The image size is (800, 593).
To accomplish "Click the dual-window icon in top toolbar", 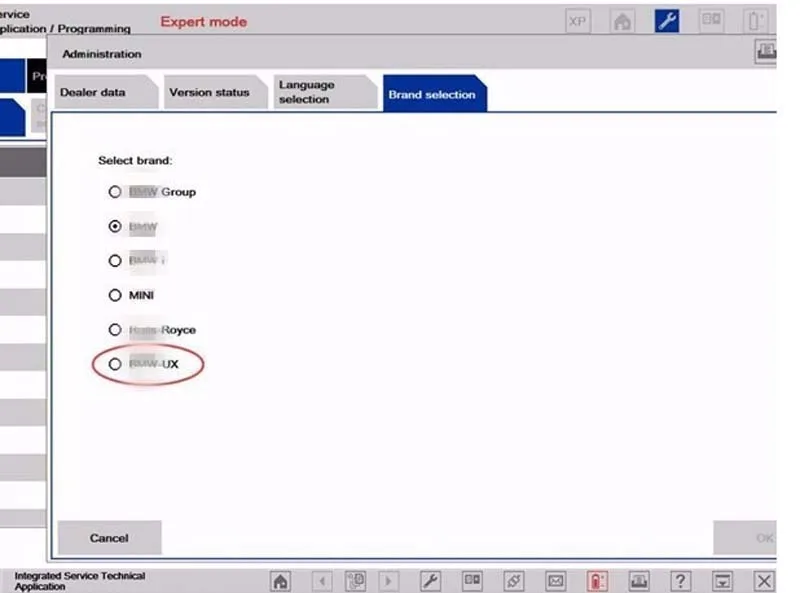I will [711, 21].
